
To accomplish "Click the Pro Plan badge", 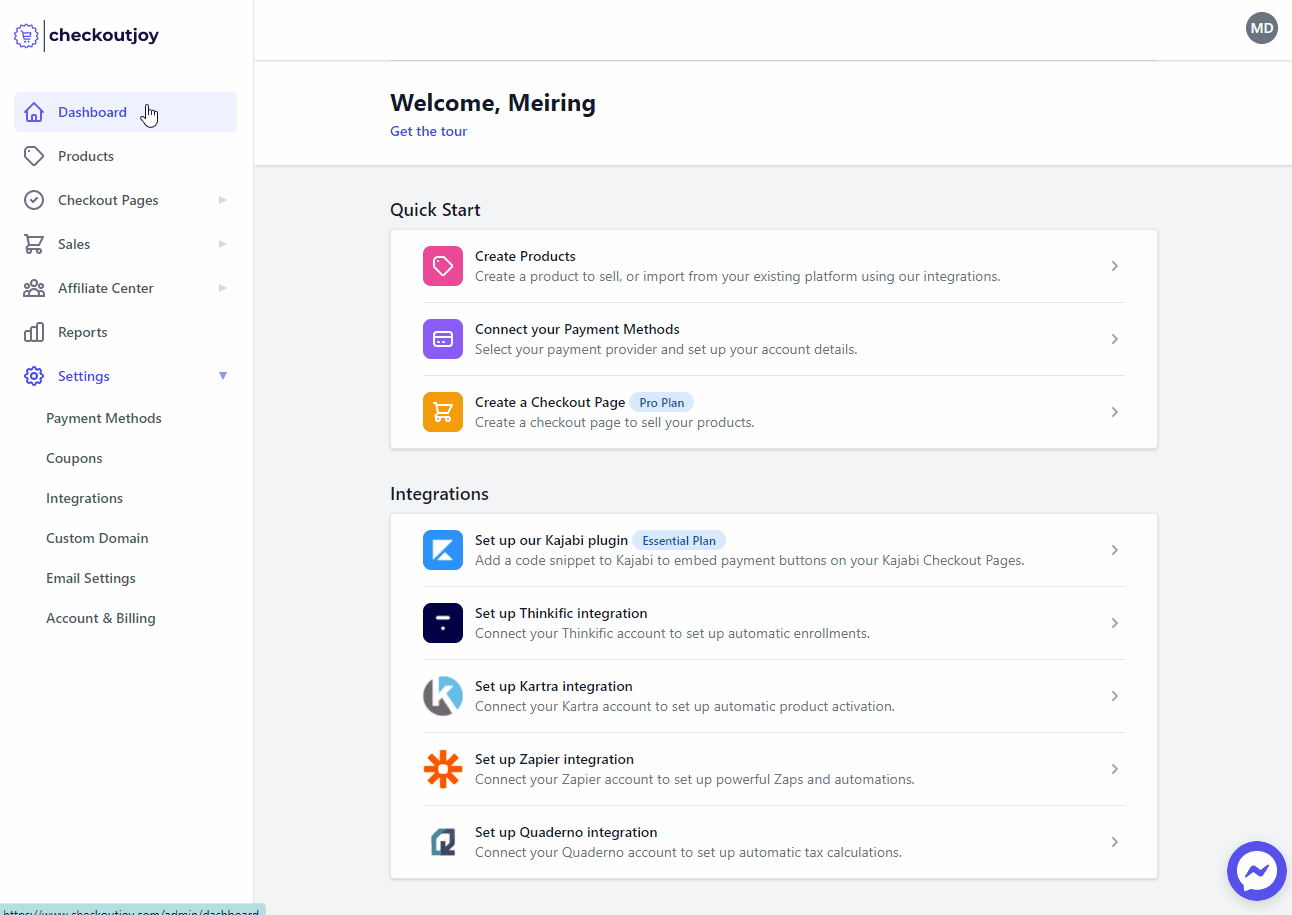I will 662,402.
